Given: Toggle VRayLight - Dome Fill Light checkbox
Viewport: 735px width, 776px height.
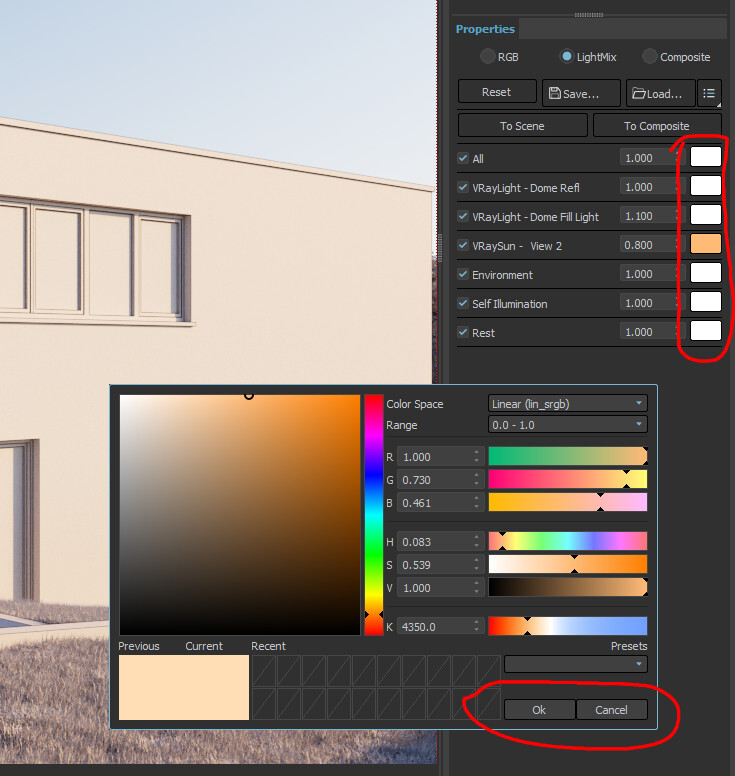Looking at the screenshot, I should (463, 216).
